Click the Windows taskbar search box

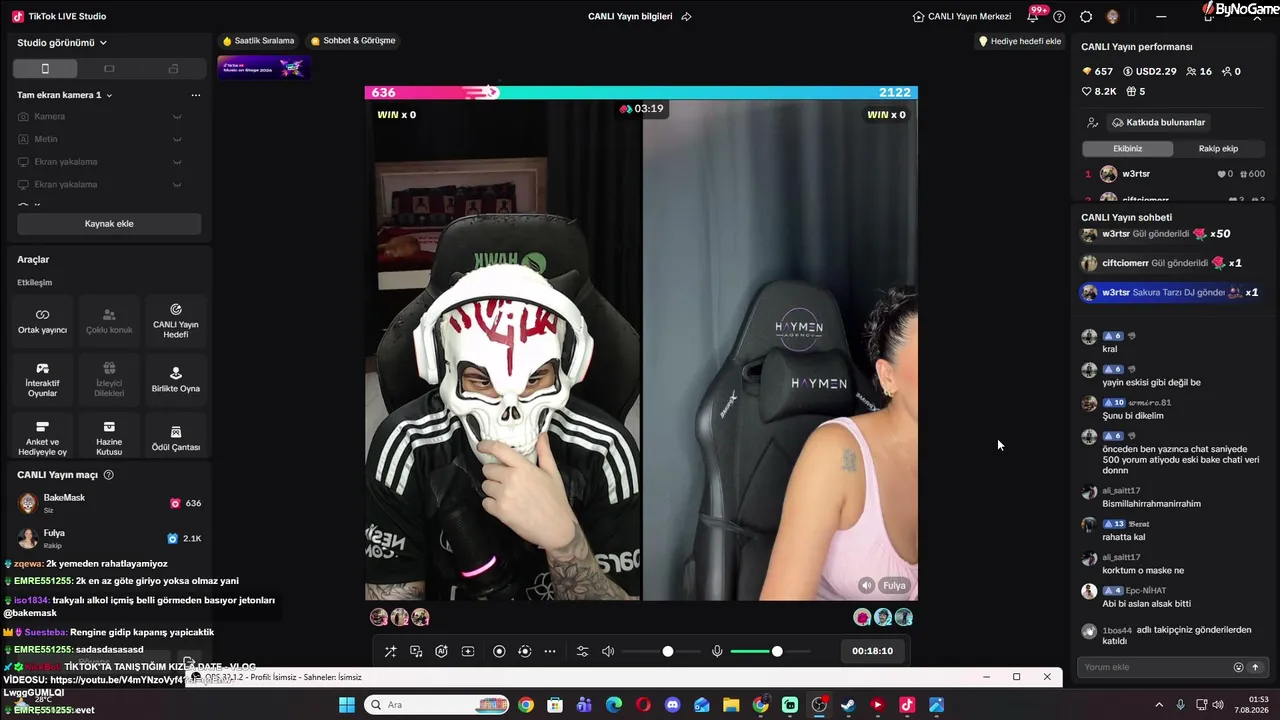(437, 705)
